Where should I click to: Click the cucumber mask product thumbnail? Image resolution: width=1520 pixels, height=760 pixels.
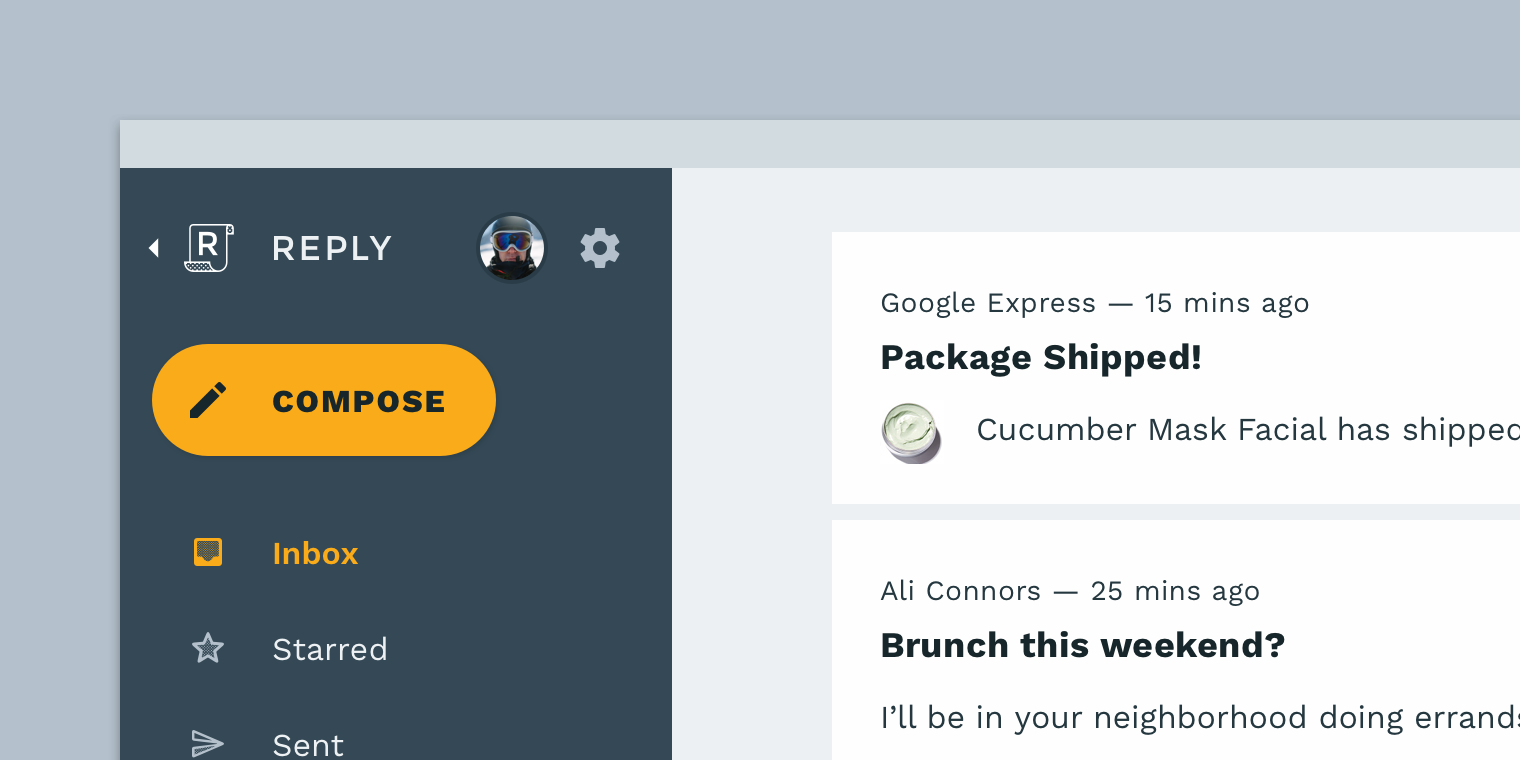(x=911, y=432)
